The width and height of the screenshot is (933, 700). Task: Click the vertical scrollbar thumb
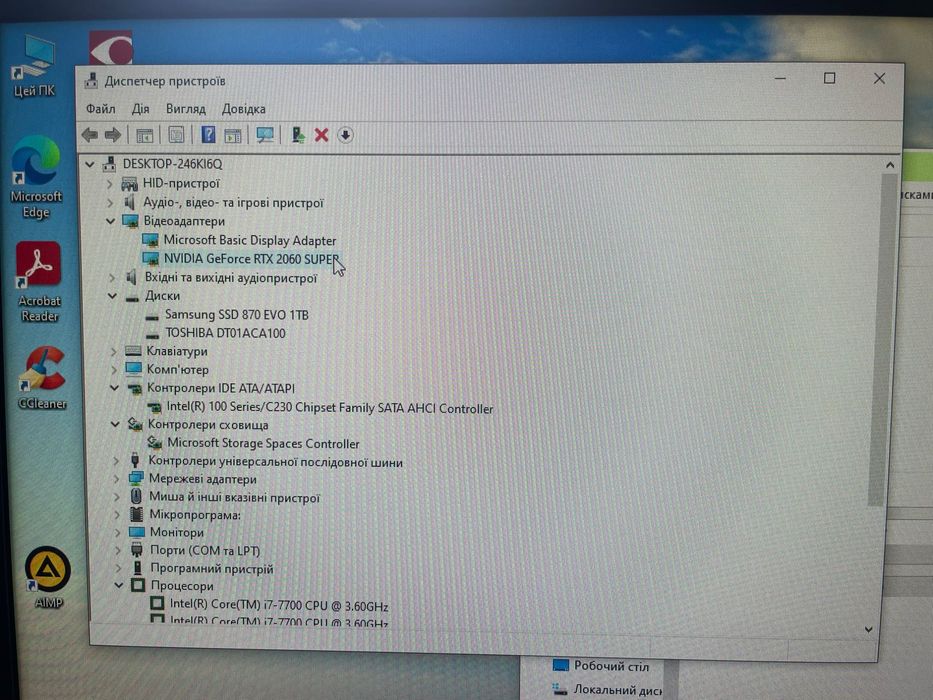(x=881, y=339)
